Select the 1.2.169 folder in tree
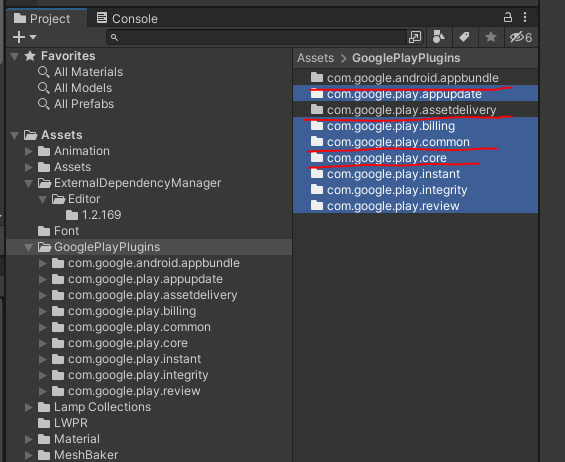Image resolution: width=565 pixels, height=462 pixels. tap(94, 215)
